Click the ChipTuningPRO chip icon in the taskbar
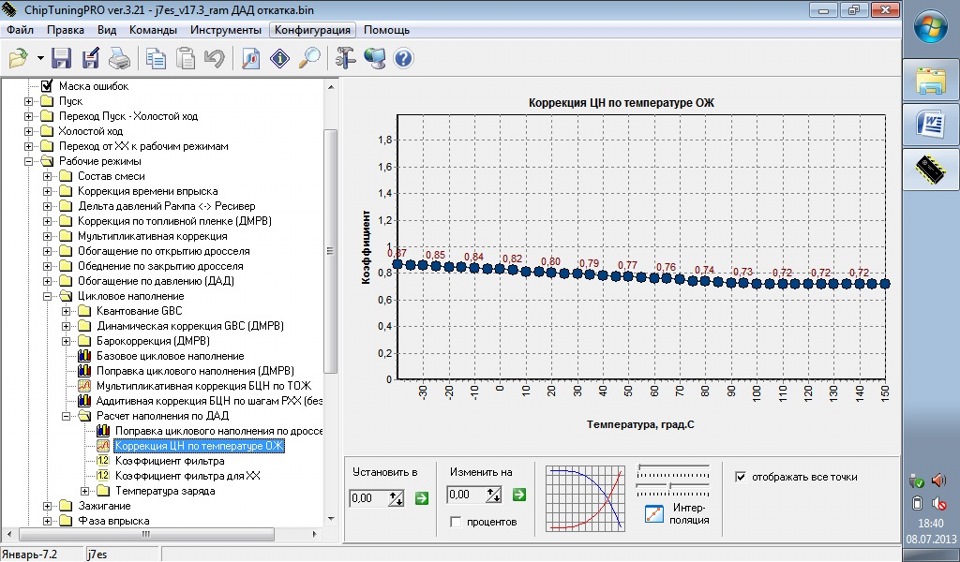This screenshot has width=960, height=562. 931,169
